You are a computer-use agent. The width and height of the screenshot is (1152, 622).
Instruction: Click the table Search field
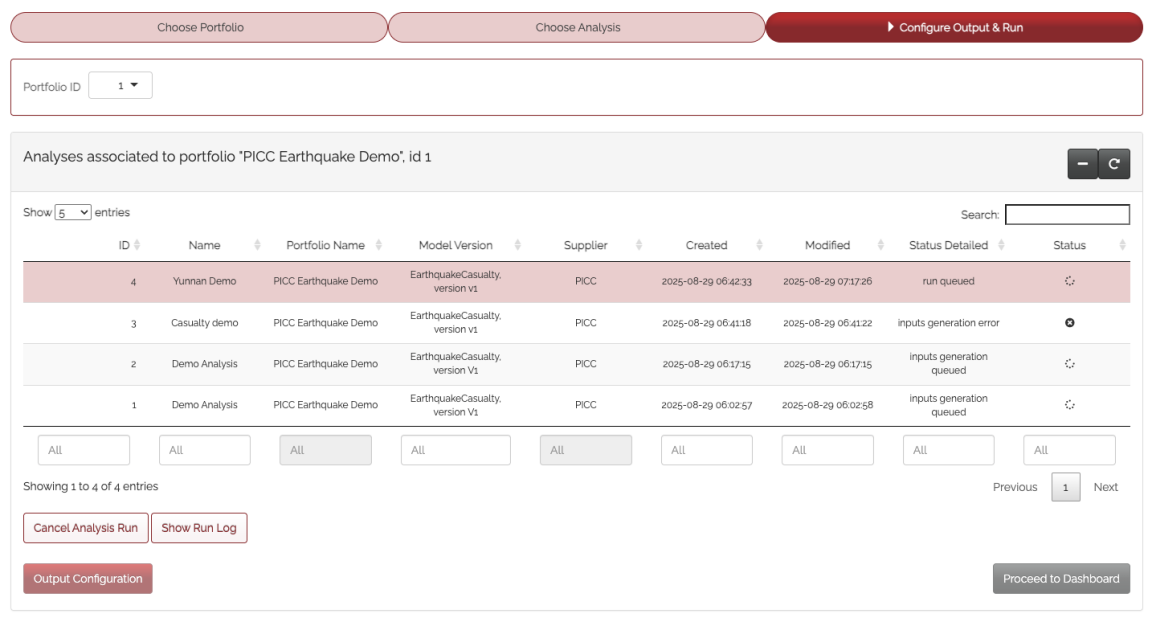tap(1067, 215)
